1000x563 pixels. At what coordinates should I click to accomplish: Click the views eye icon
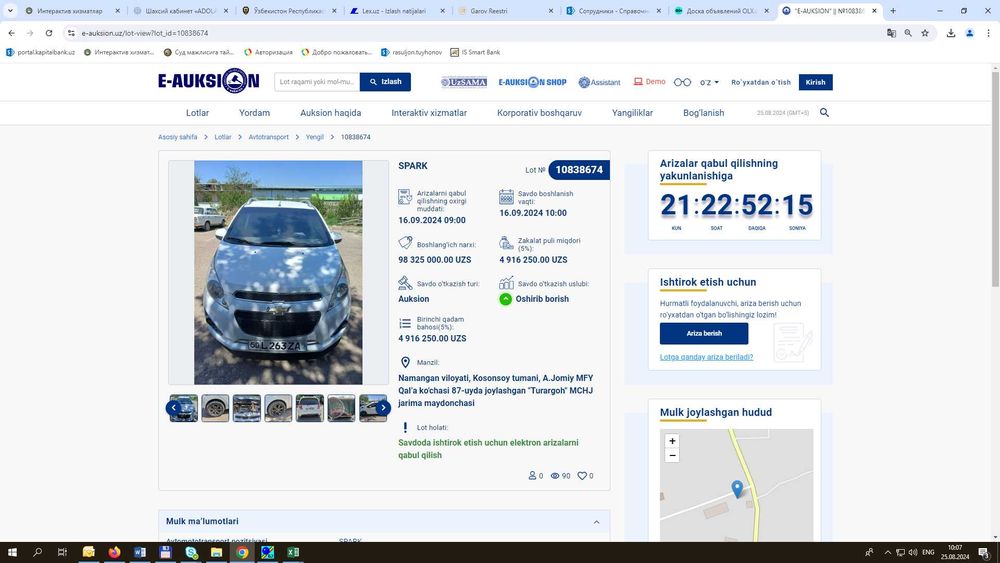[555, 476]
